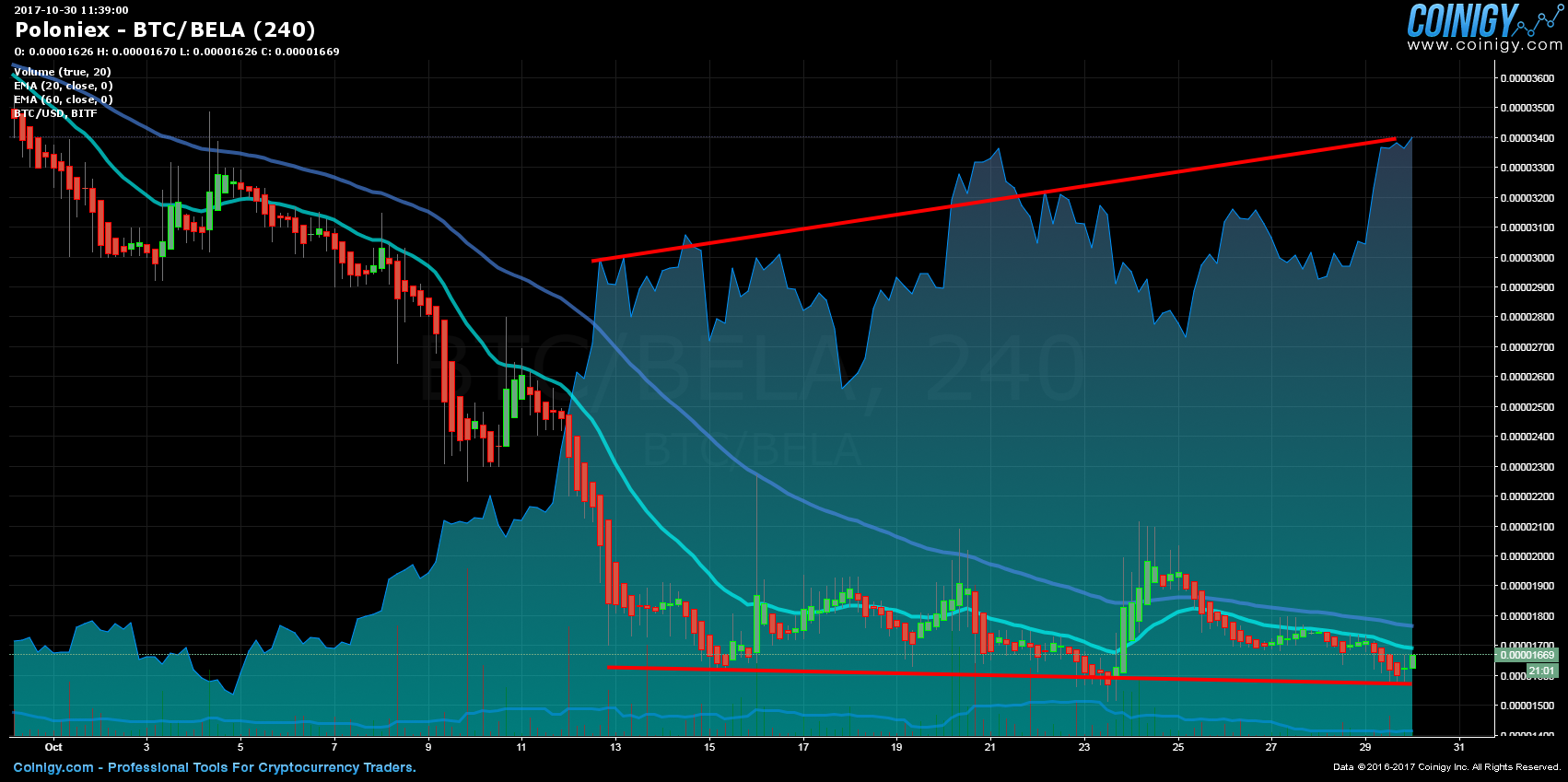Click date axis label 9
Image resolution: width=1568 pixels, height=782 pixels.
tap(428, 747)
